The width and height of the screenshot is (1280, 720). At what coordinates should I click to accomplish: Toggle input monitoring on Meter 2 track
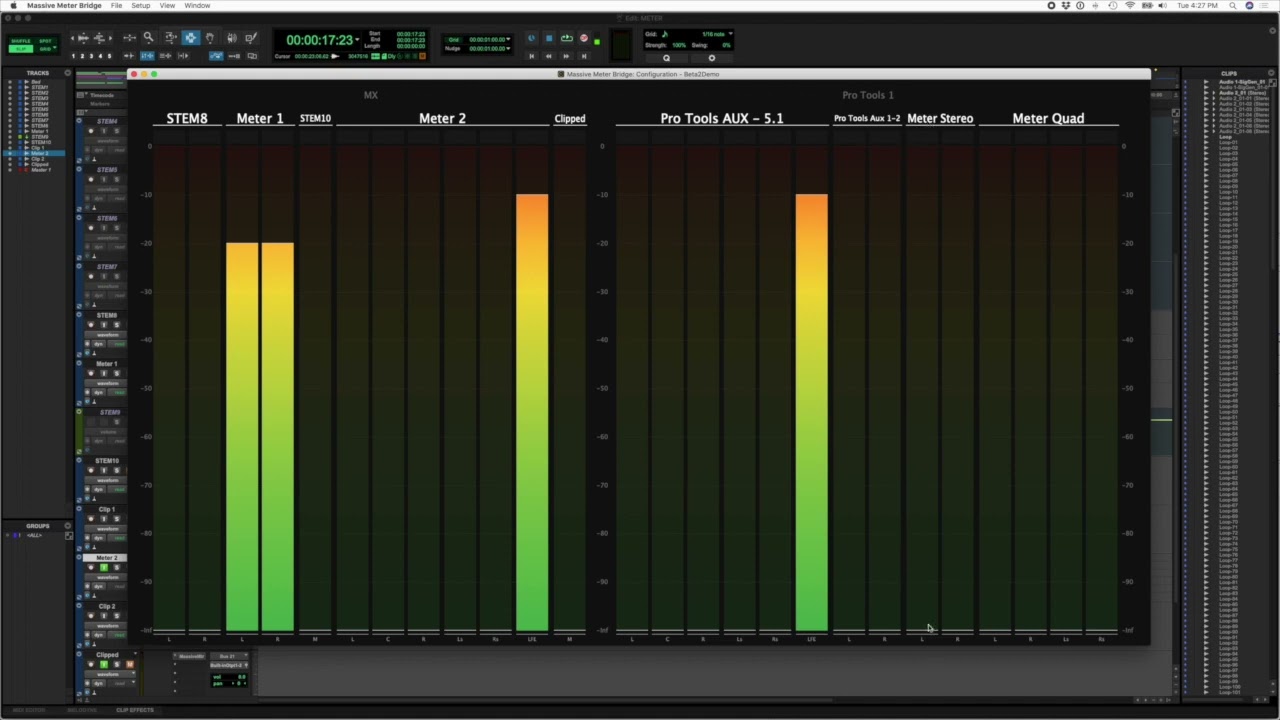(x=104, y=567)
